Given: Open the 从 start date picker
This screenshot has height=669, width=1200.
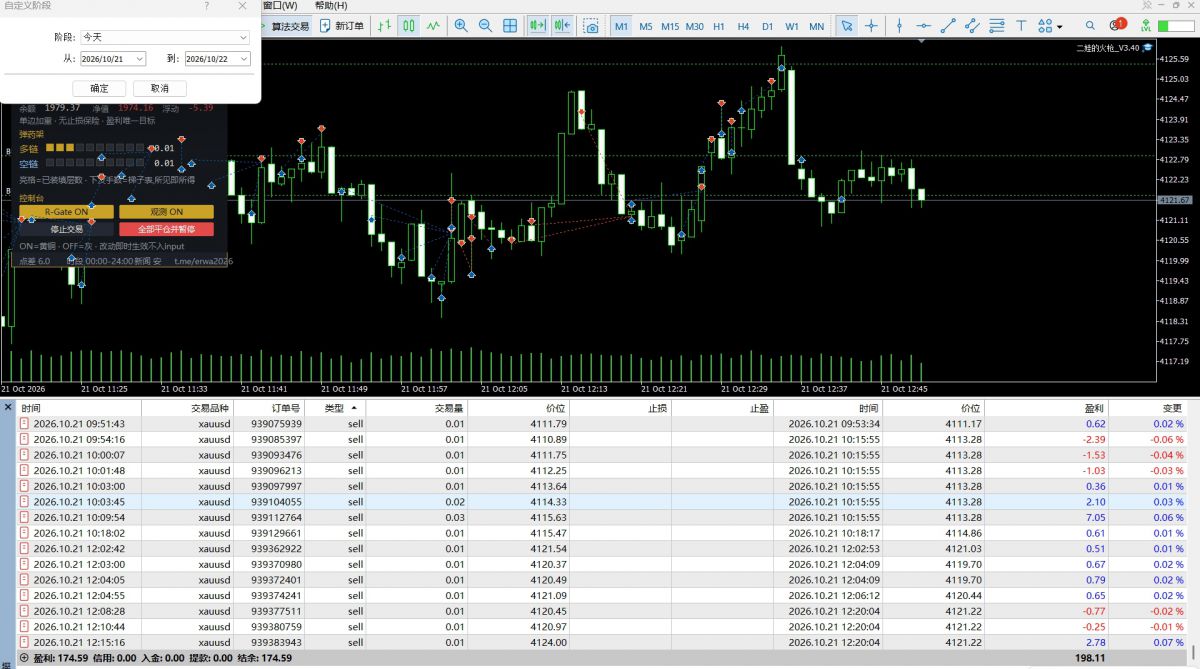Looking at the screenshot, I should click(x=113, y=59).
